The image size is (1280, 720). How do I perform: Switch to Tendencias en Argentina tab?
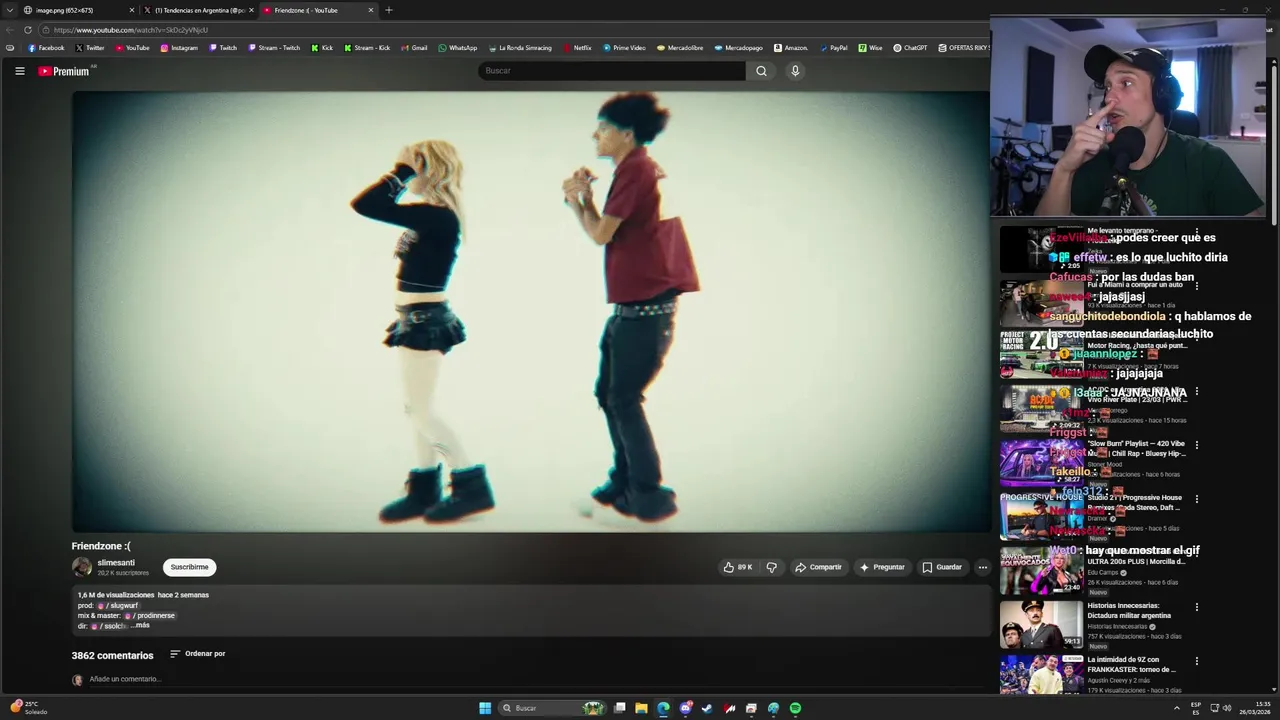(198, 10)
